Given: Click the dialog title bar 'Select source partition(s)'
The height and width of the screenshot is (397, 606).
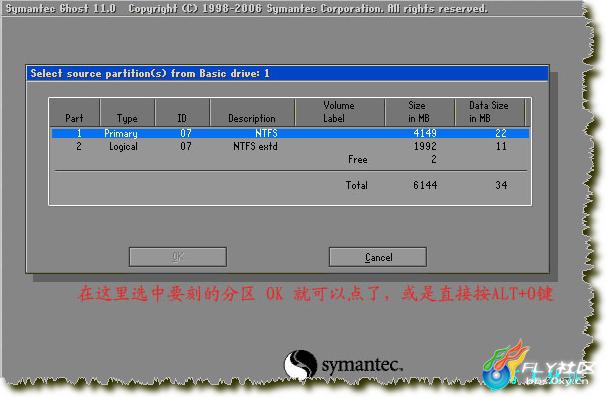Looking at the screenshot, I should pyautogui.click(x=287, y=73).
